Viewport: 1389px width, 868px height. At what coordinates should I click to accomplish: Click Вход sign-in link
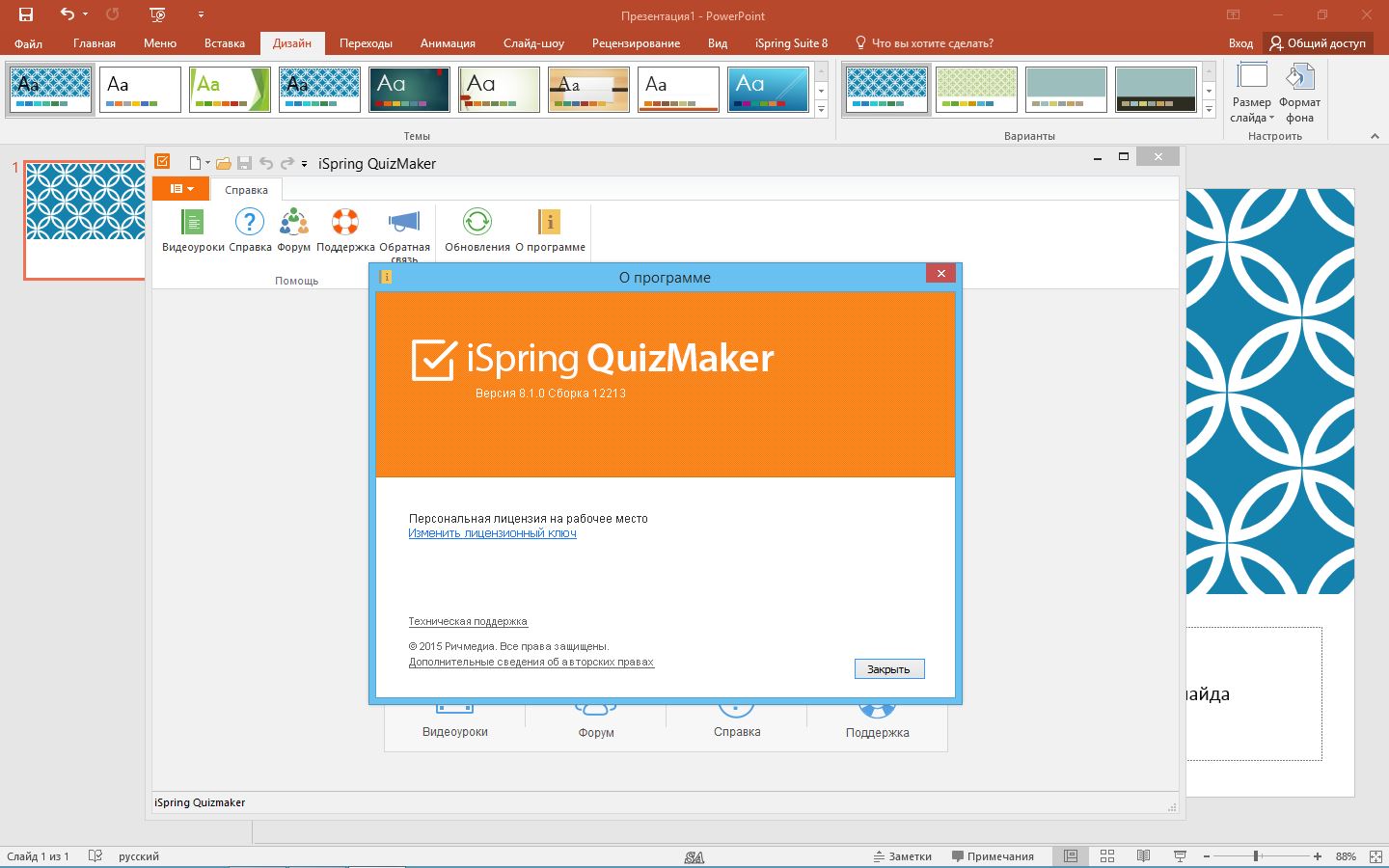(1240, 43)
